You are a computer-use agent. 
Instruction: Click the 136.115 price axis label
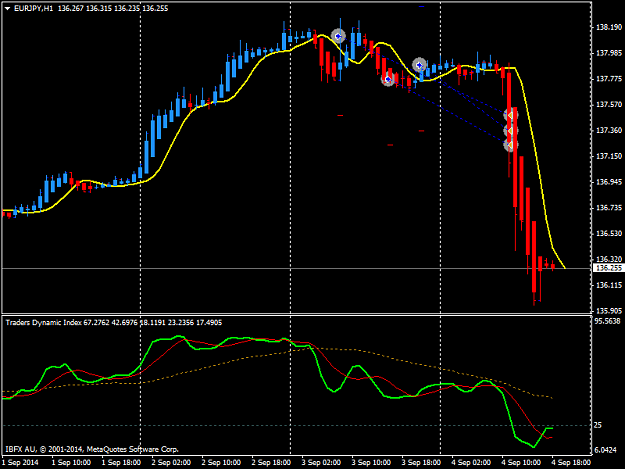coord(609,285)
